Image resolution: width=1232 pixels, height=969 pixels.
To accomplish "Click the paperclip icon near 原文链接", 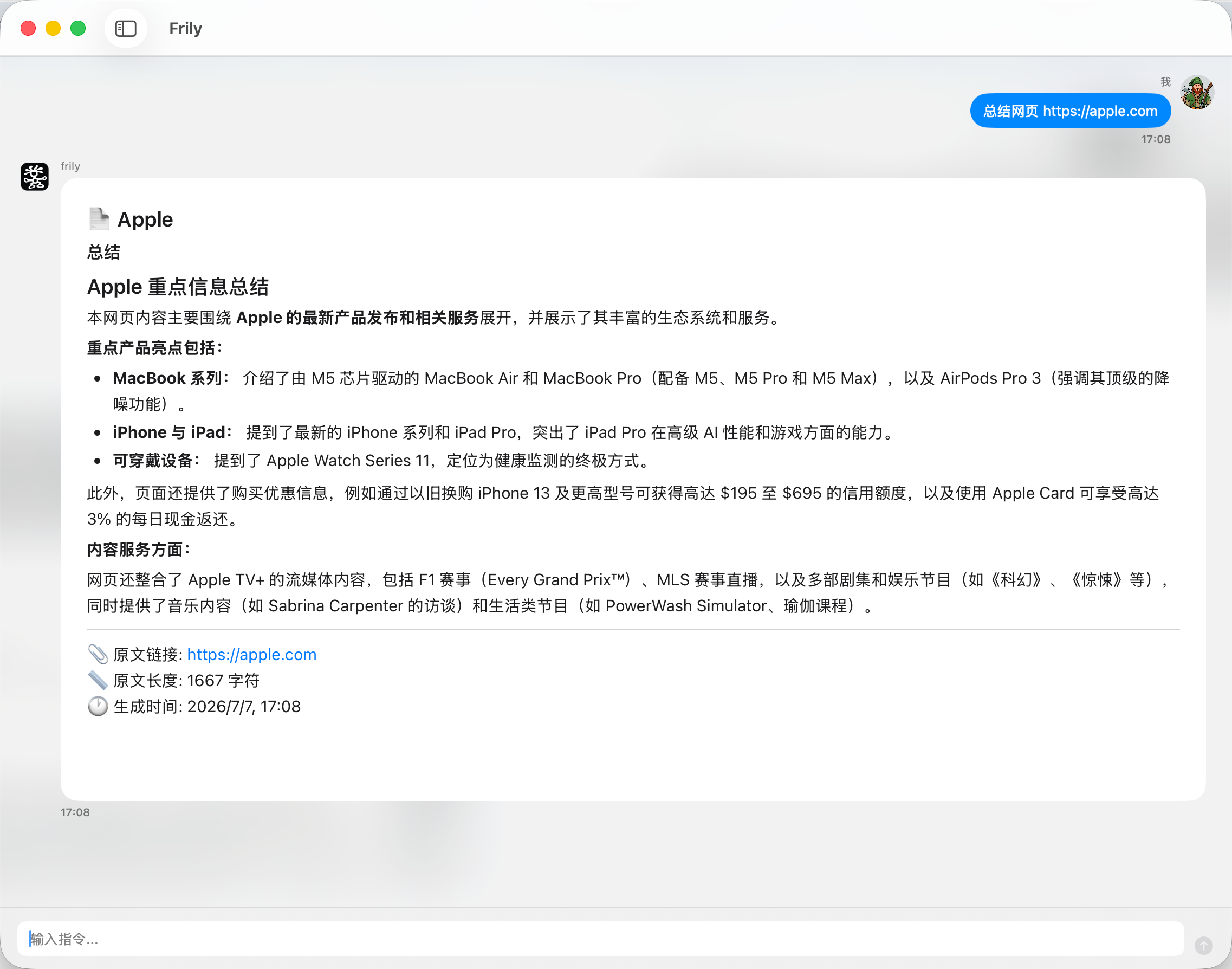I will 98,654.
